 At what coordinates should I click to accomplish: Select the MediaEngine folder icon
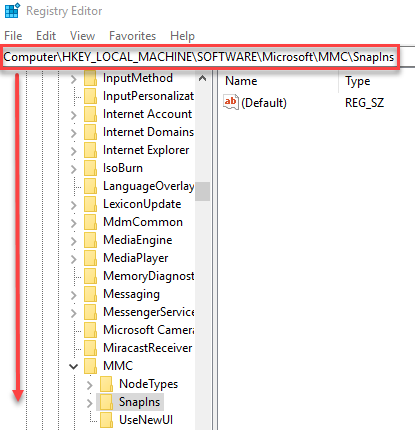pos(90,240)
